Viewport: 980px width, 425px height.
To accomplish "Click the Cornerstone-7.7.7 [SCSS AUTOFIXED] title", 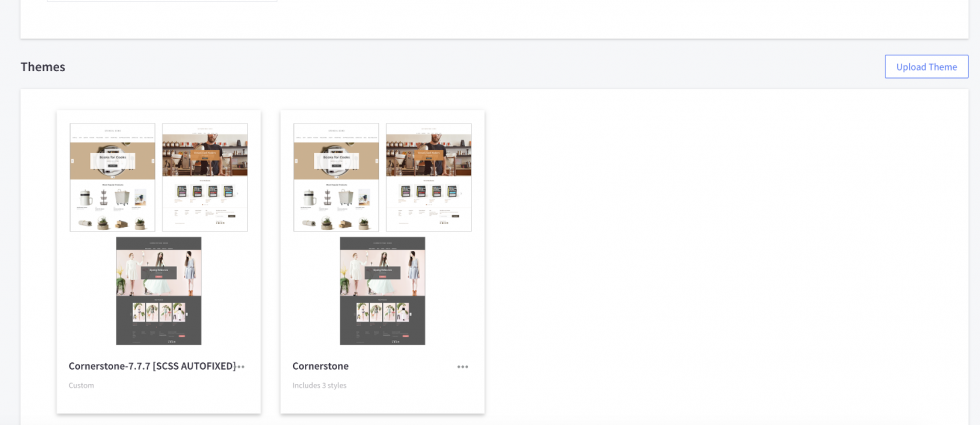I will 151,366.
